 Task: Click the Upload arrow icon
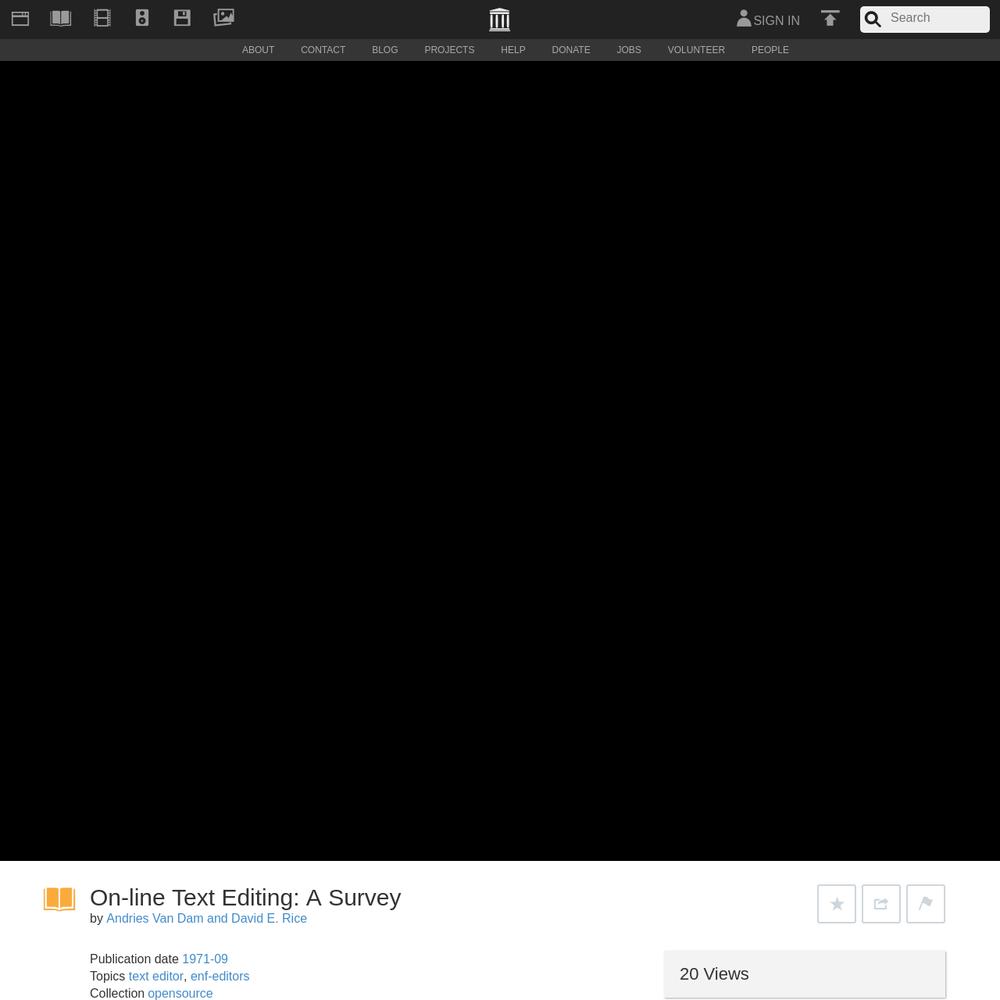coord(830,18)
